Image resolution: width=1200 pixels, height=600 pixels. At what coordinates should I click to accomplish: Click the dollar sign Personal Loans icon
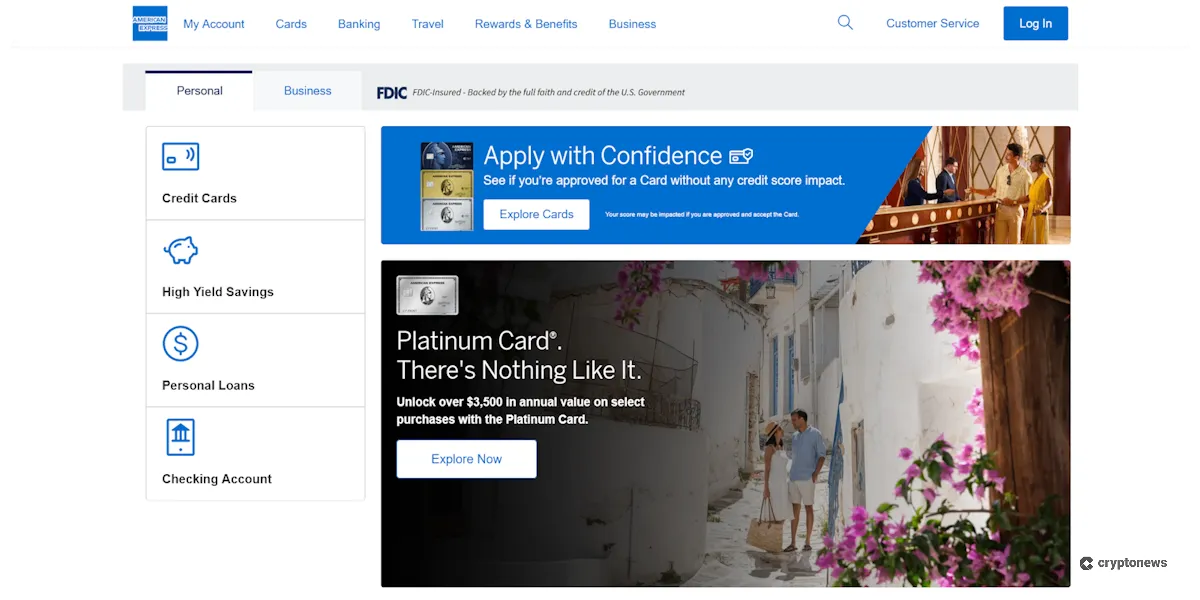coord(180,343)
